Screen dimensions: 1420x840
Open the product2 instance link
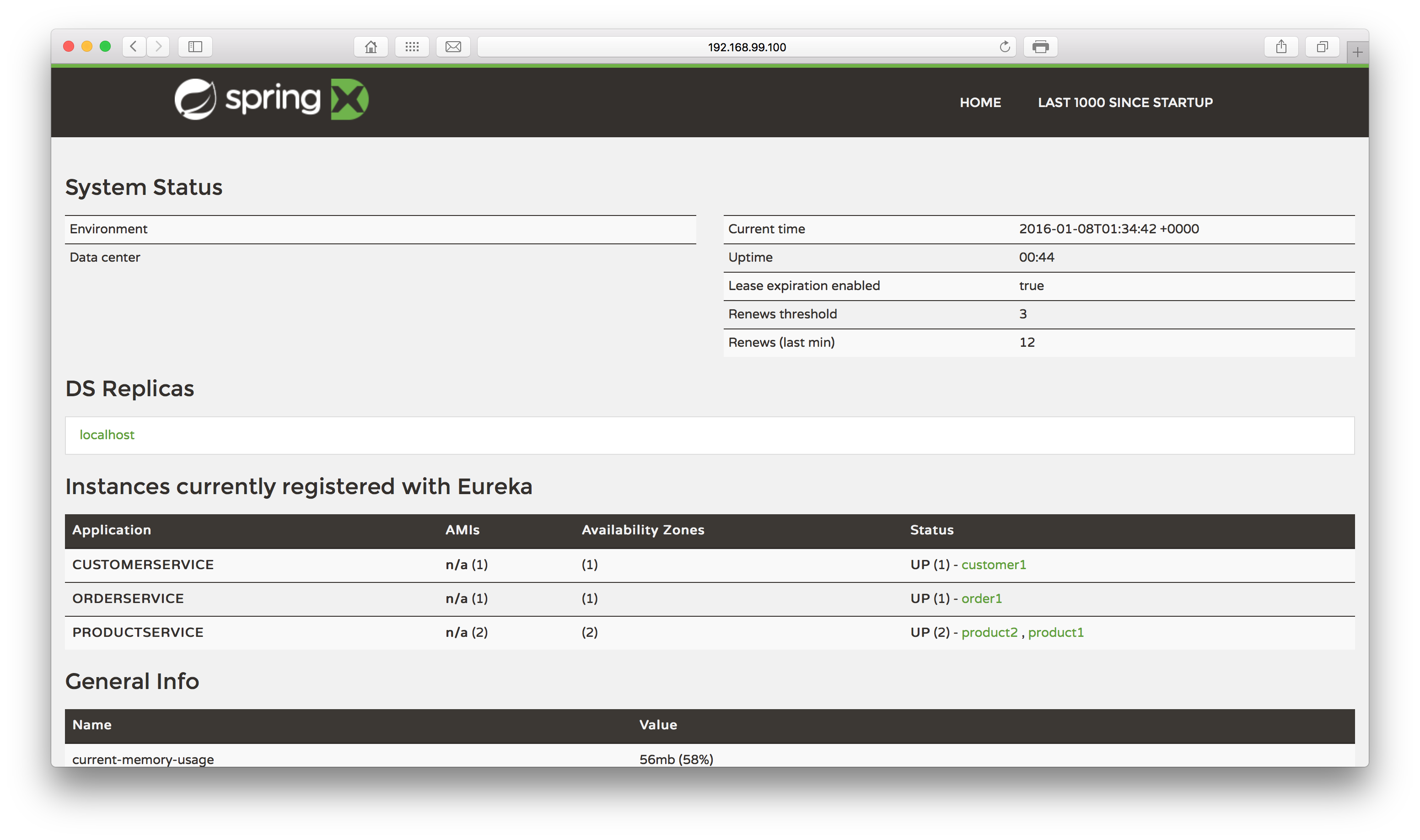click(x=990, y=632)
